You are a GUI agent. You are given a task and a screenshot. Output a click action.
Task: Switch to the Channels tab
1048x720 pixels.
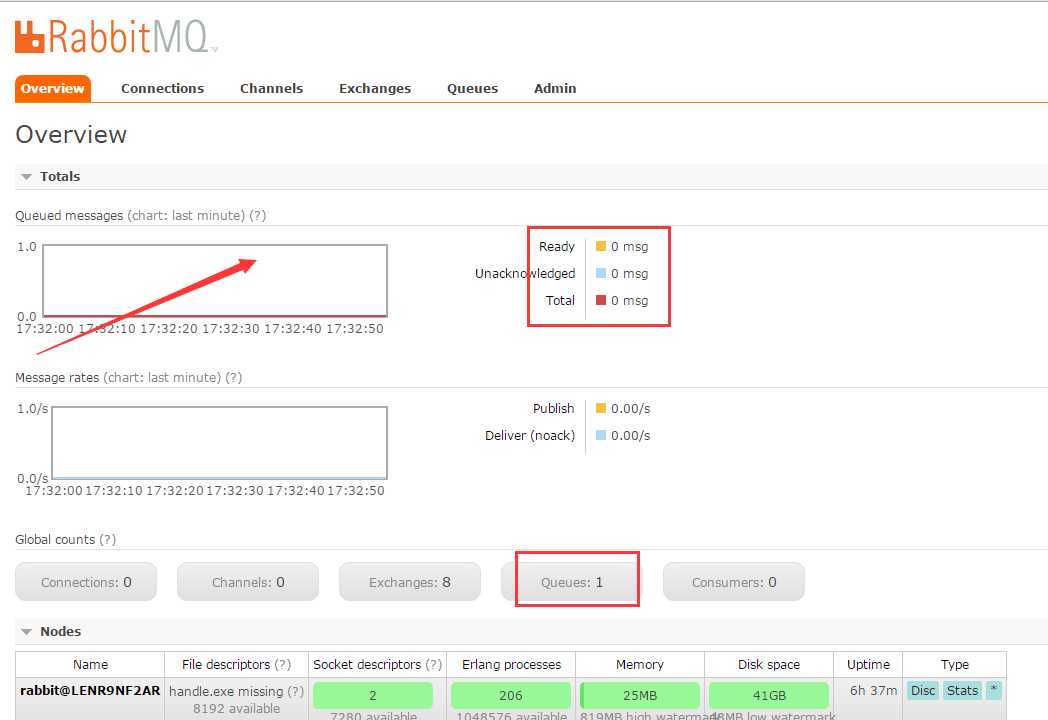(x=271, y=88)
